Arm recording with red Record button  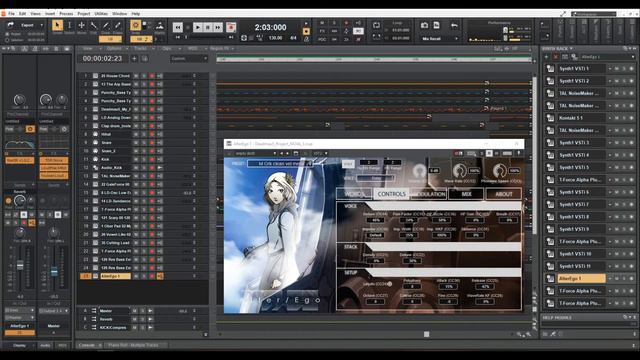click(231, 27)
